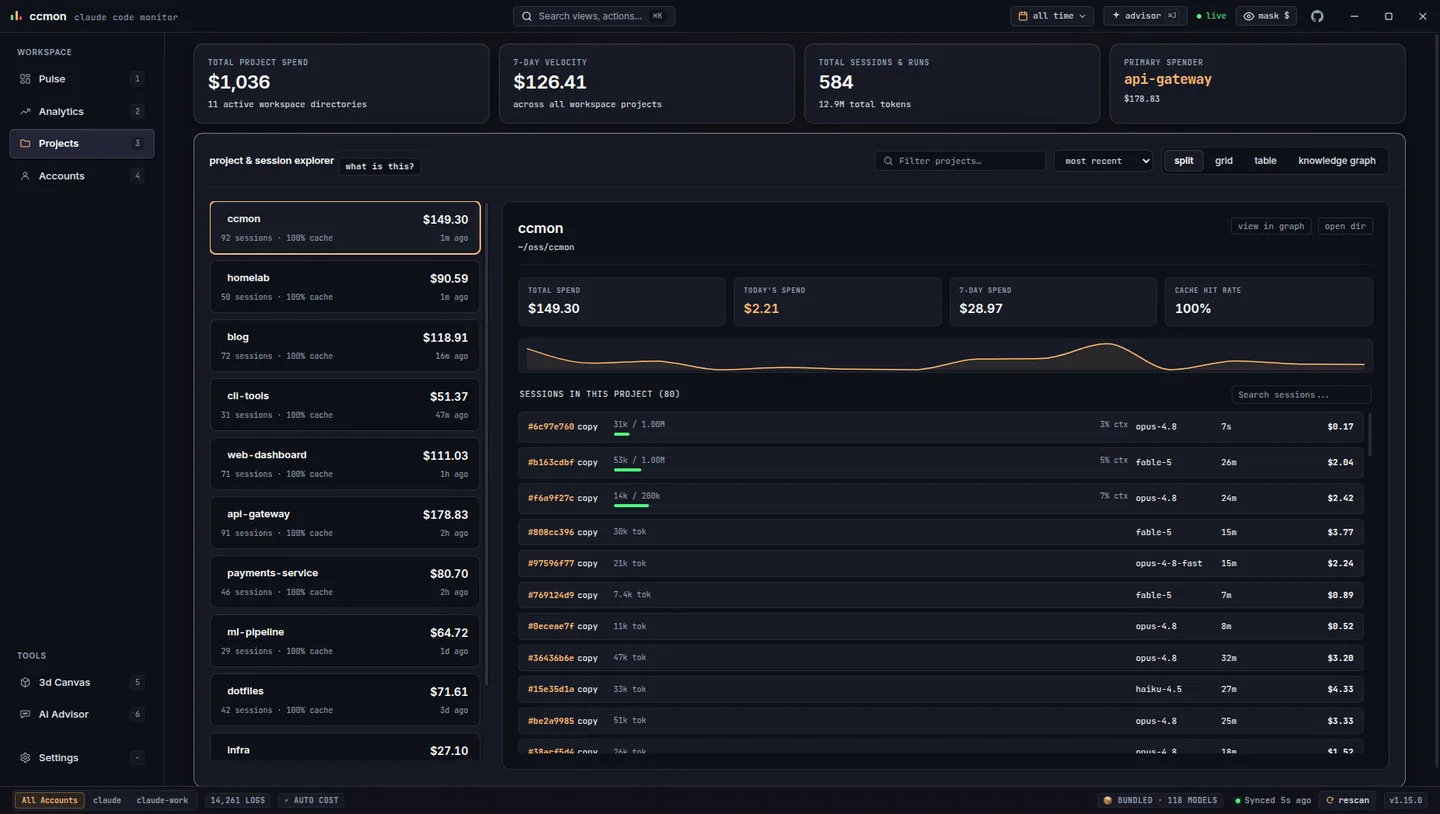Click the sessions list scrollbar

[x=1368, y=435]
